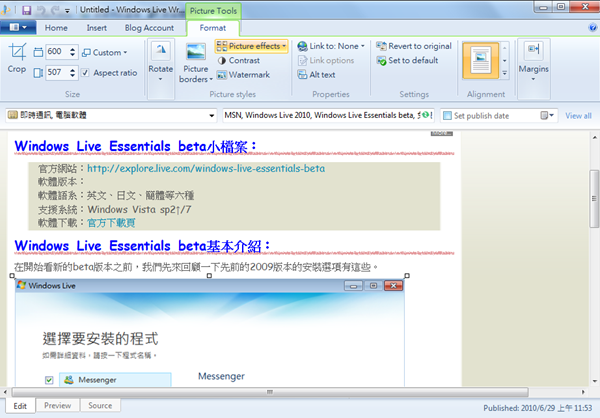Decrease the height value with down arrow
Image resolution: width=600 pixels, height=418 pixels.
(x=73, y=76)
